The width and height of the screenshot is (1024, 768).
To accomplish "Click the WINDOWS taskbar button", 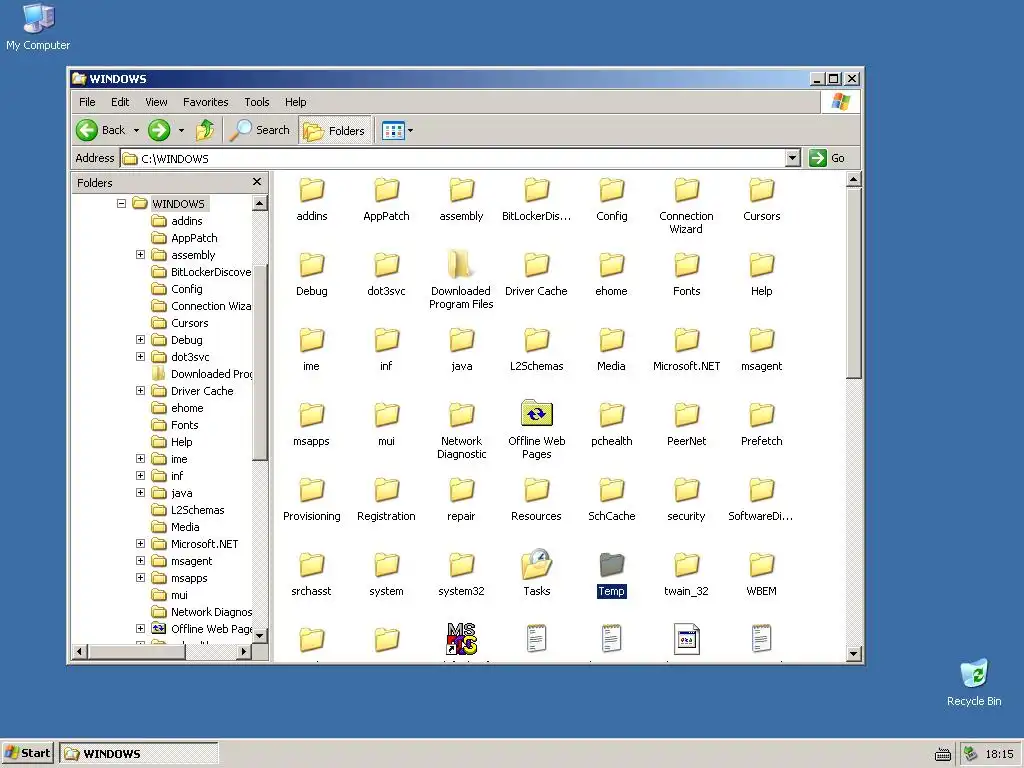I will [x=139, y=753].
